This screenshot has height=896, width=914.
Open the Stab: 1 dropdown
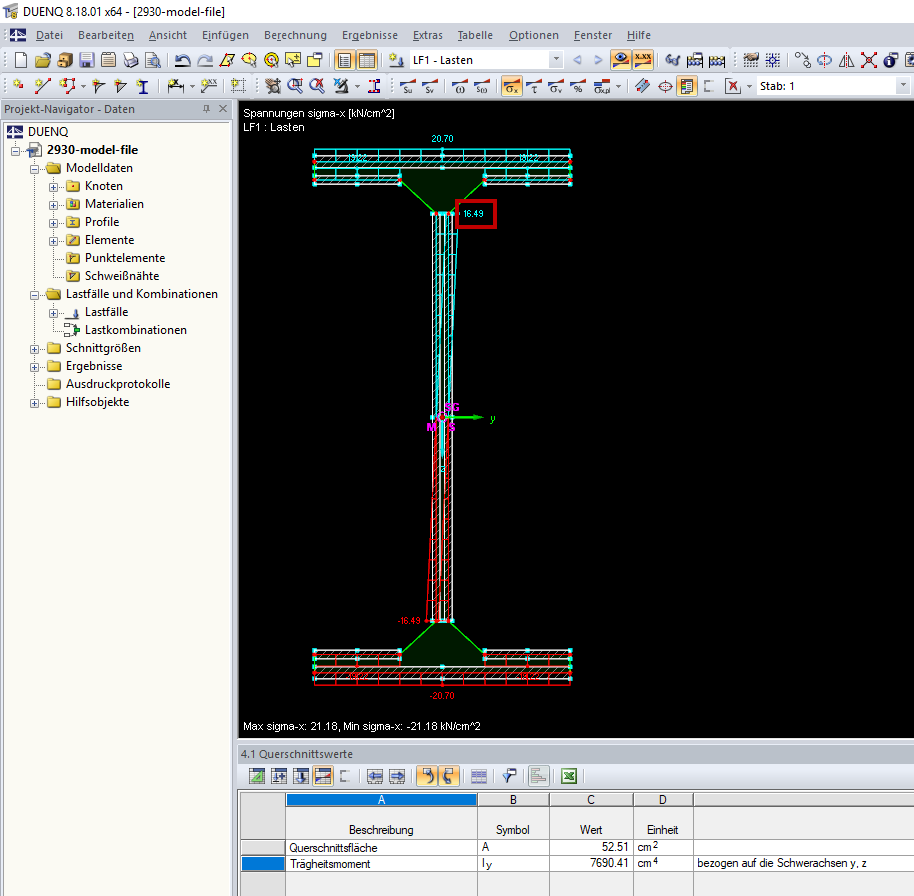(903, 86)
